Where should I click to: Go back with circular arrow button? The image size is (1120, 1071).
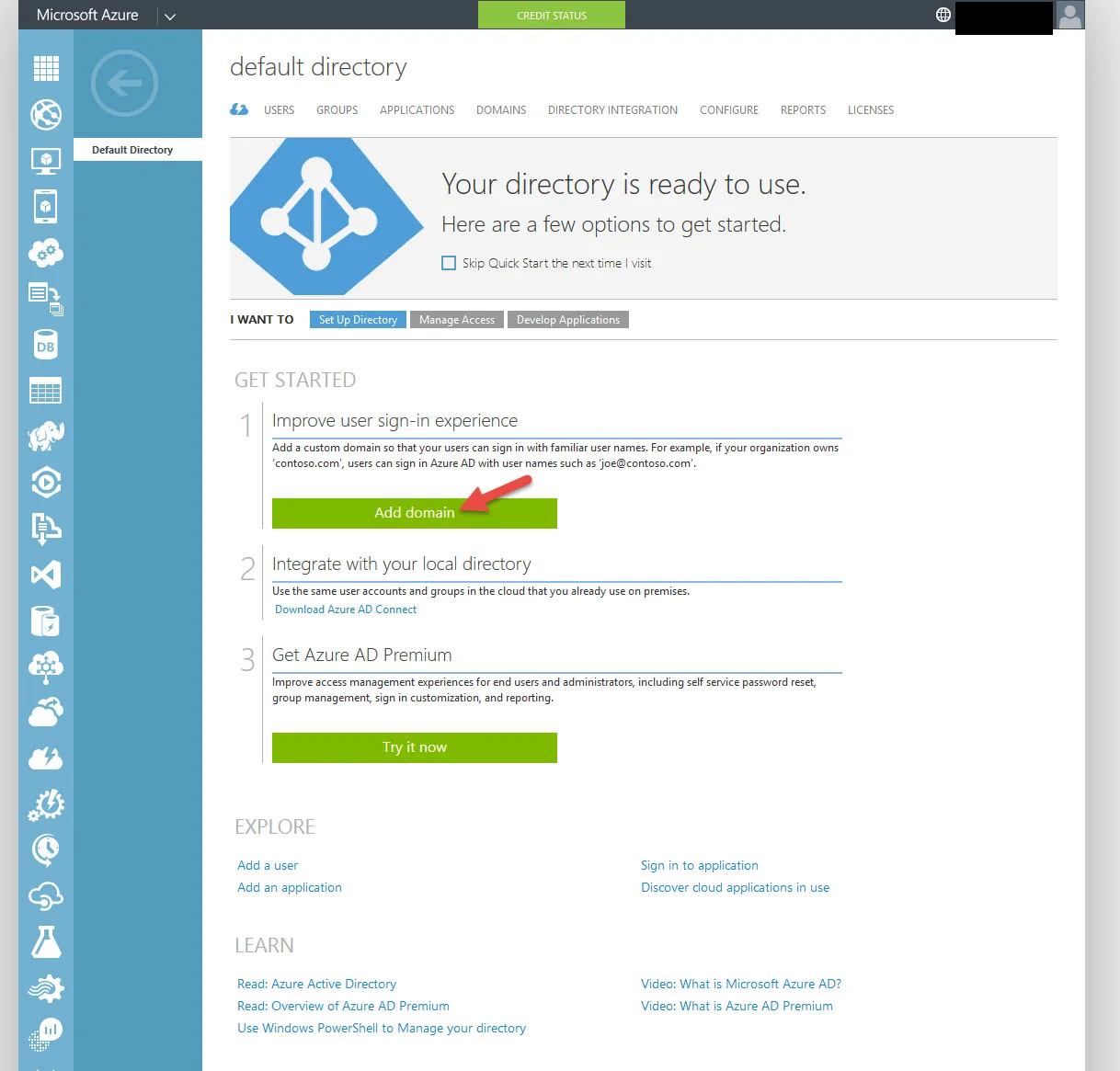point(125,84)
